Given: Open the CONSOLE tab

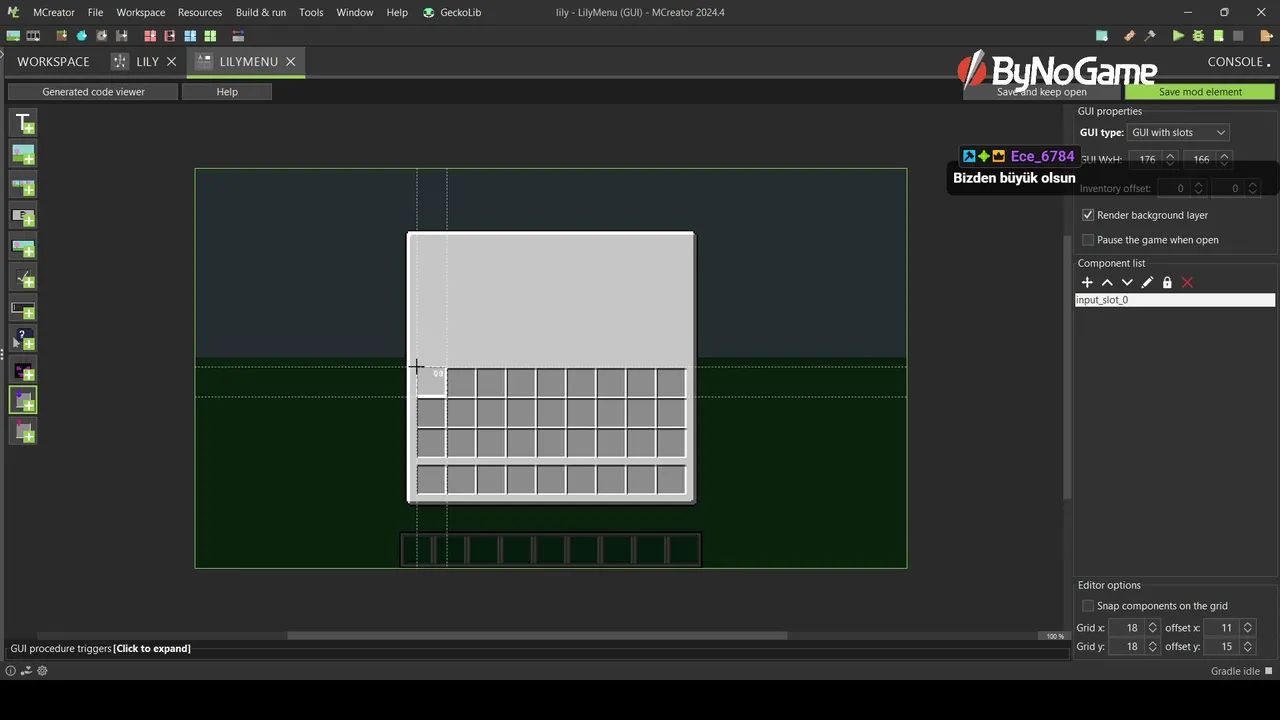Looking at the screenshot, I should (x=1235, y=62).
